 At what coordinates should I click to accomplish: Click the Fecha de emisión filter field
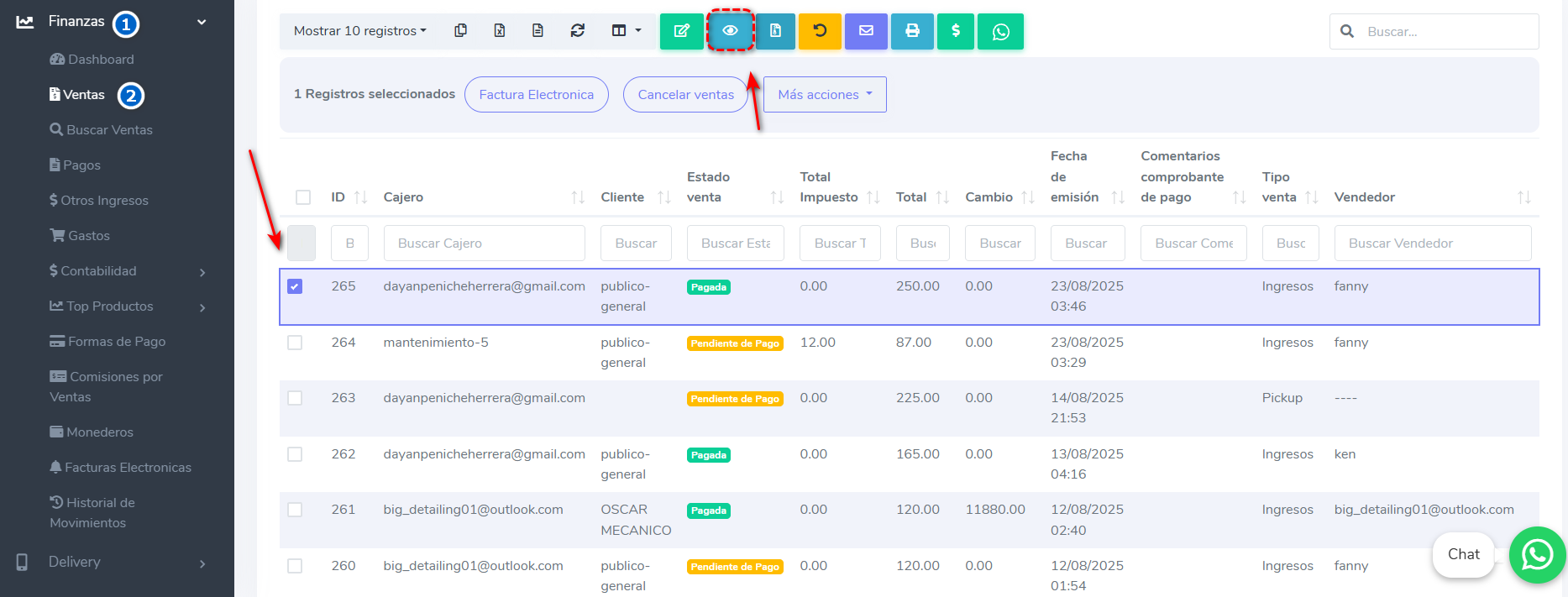[1088, 244]
